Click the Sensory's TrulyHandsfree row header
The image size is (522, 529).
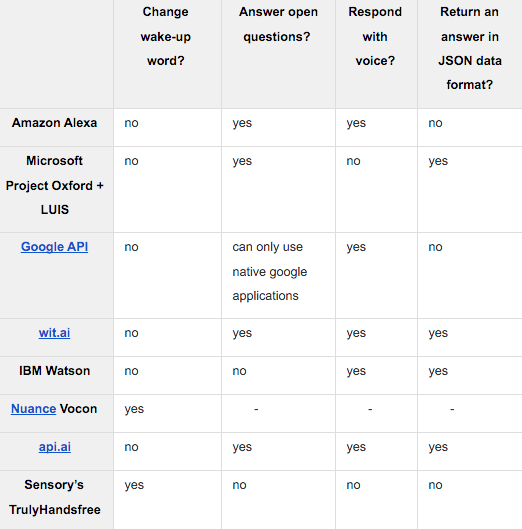coord(56,500)
